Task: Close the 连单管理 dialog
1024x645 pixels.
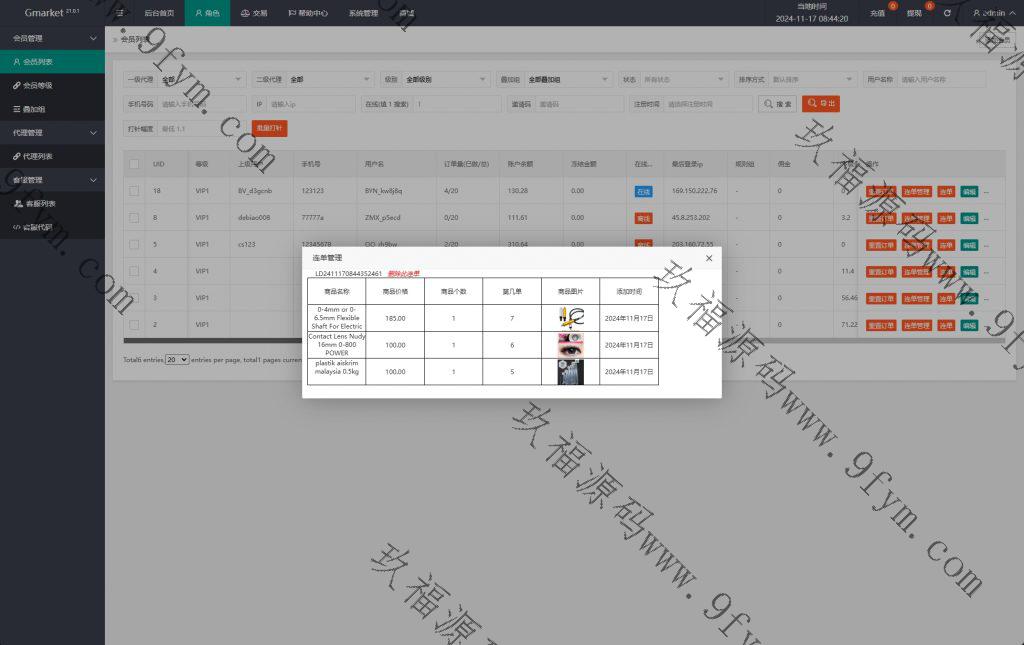Action: (709, 258)
